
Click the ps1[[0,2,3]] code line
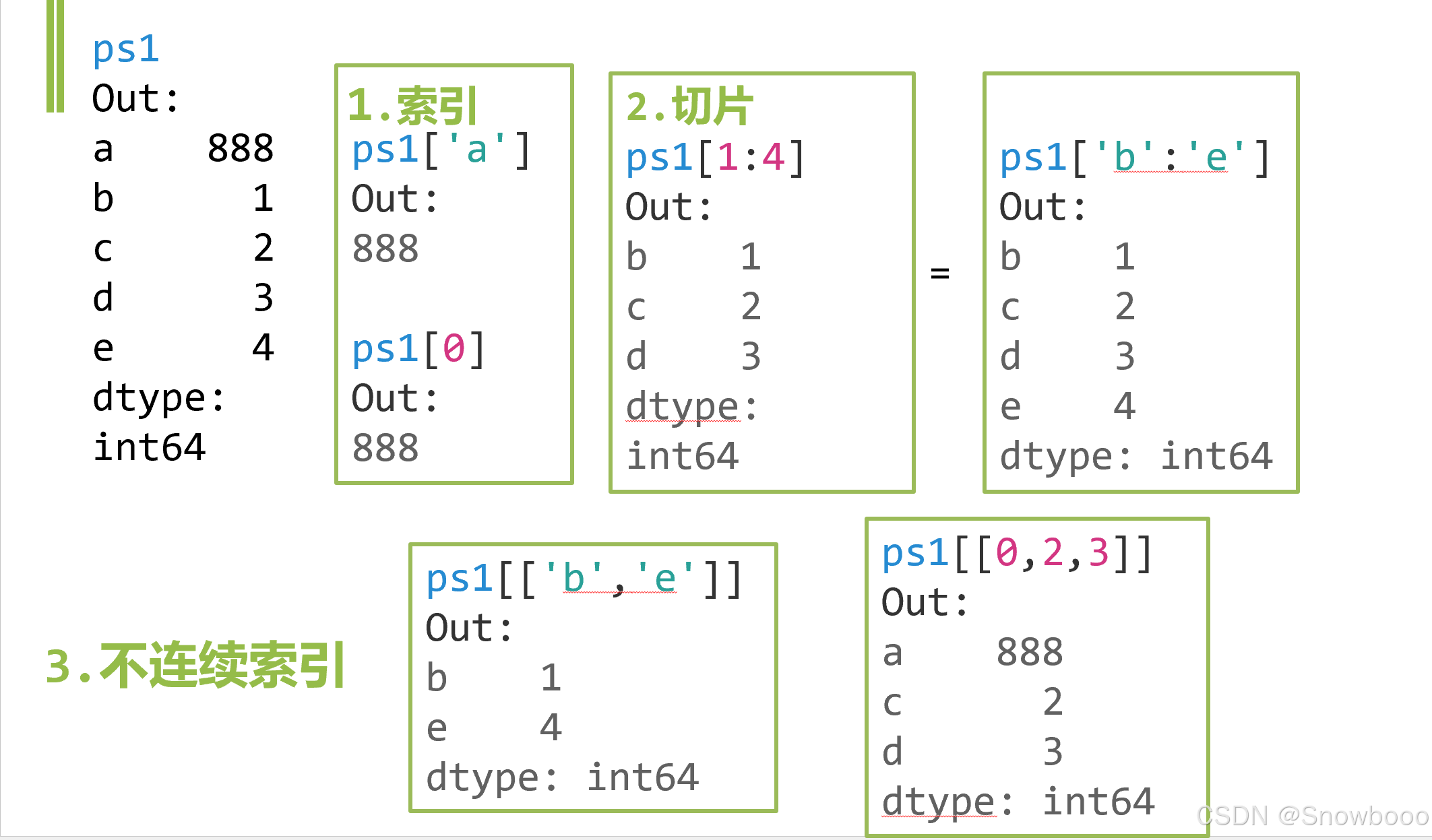click(x=1018, y=553)
